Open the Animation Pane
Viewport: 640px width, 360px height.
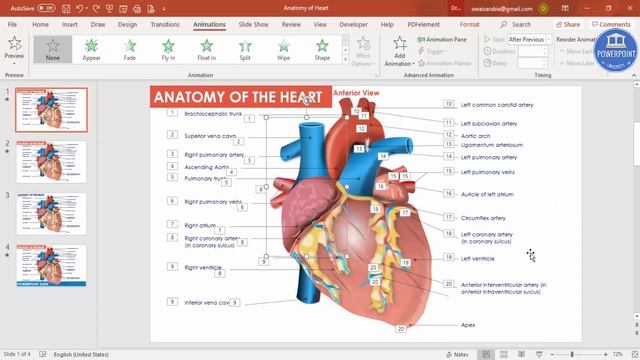click(x=442, y=40)
